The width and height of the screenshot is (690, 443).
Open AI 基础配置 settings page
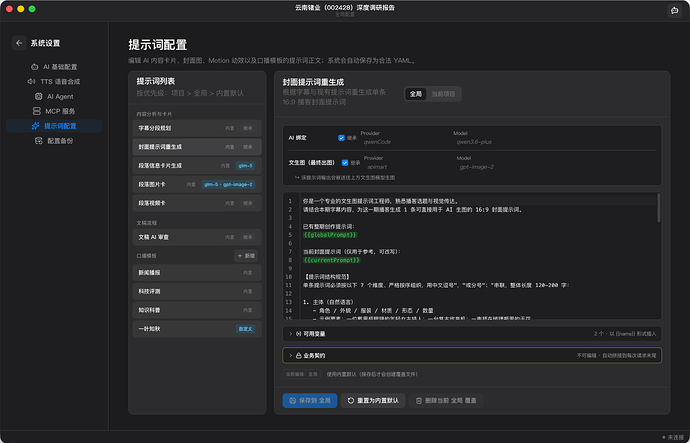pyautogui.click(x=54, y=67)
